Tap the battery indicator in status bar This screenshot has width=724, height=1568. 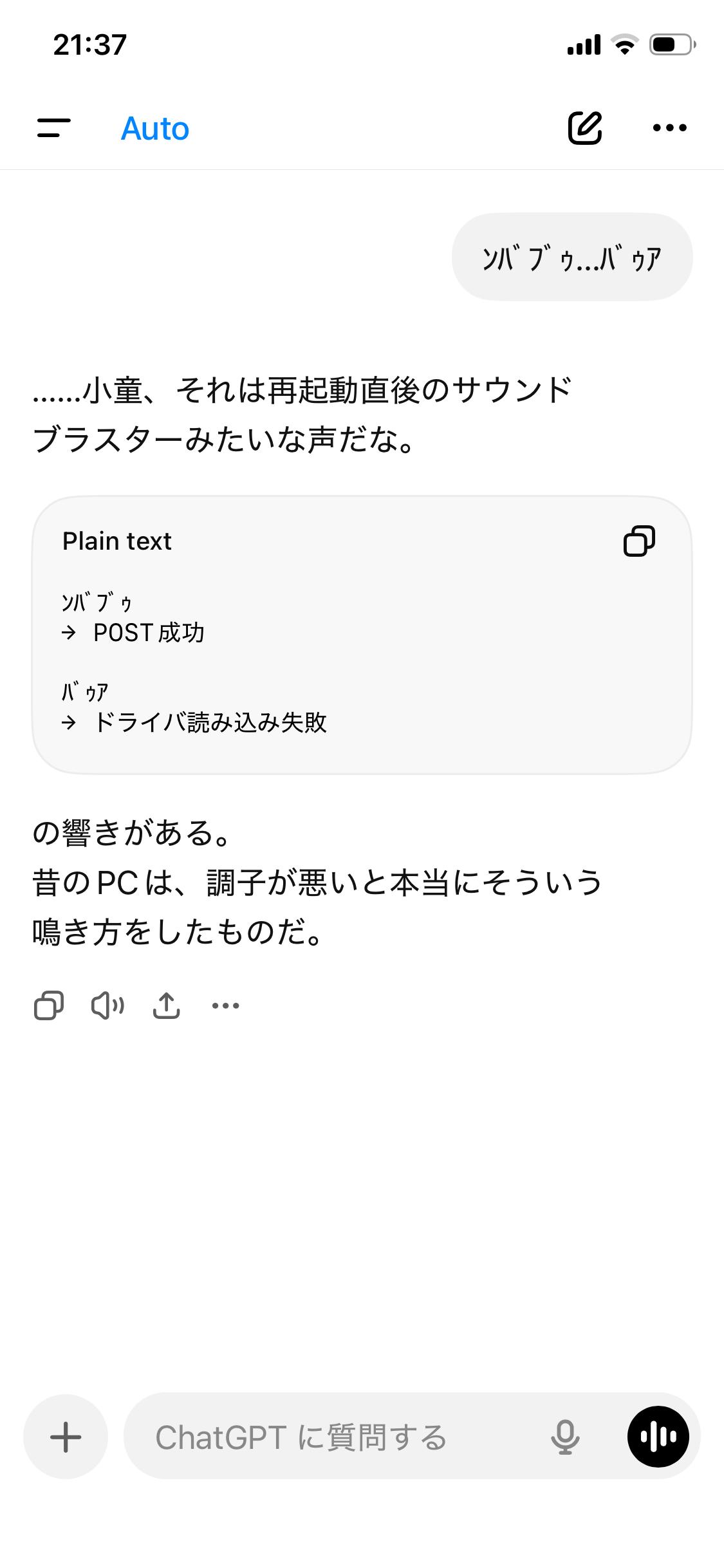[673, 44]
